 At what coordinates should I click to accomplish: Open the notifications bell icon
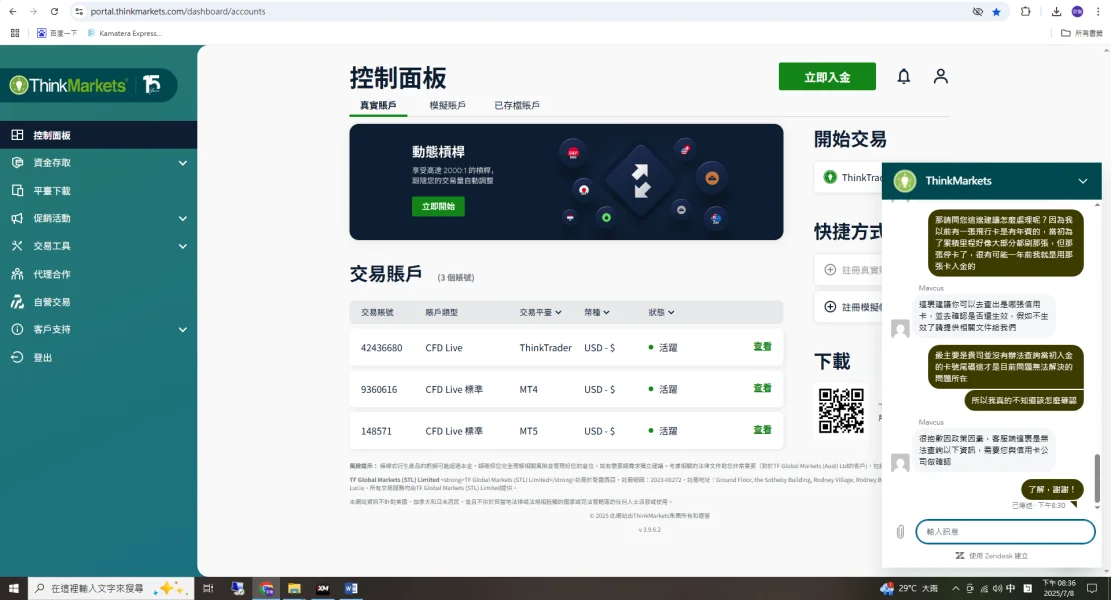coord(903,77)
